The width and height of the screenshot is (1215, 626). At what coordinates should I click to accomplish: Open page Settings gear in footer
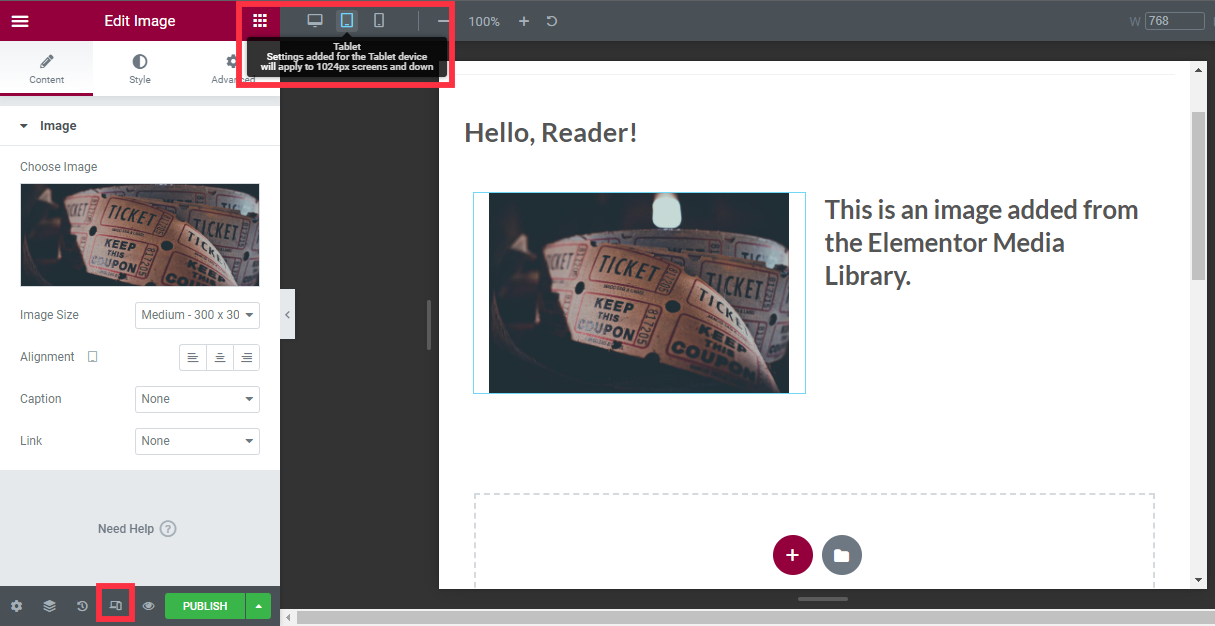[x=16, y=606]
